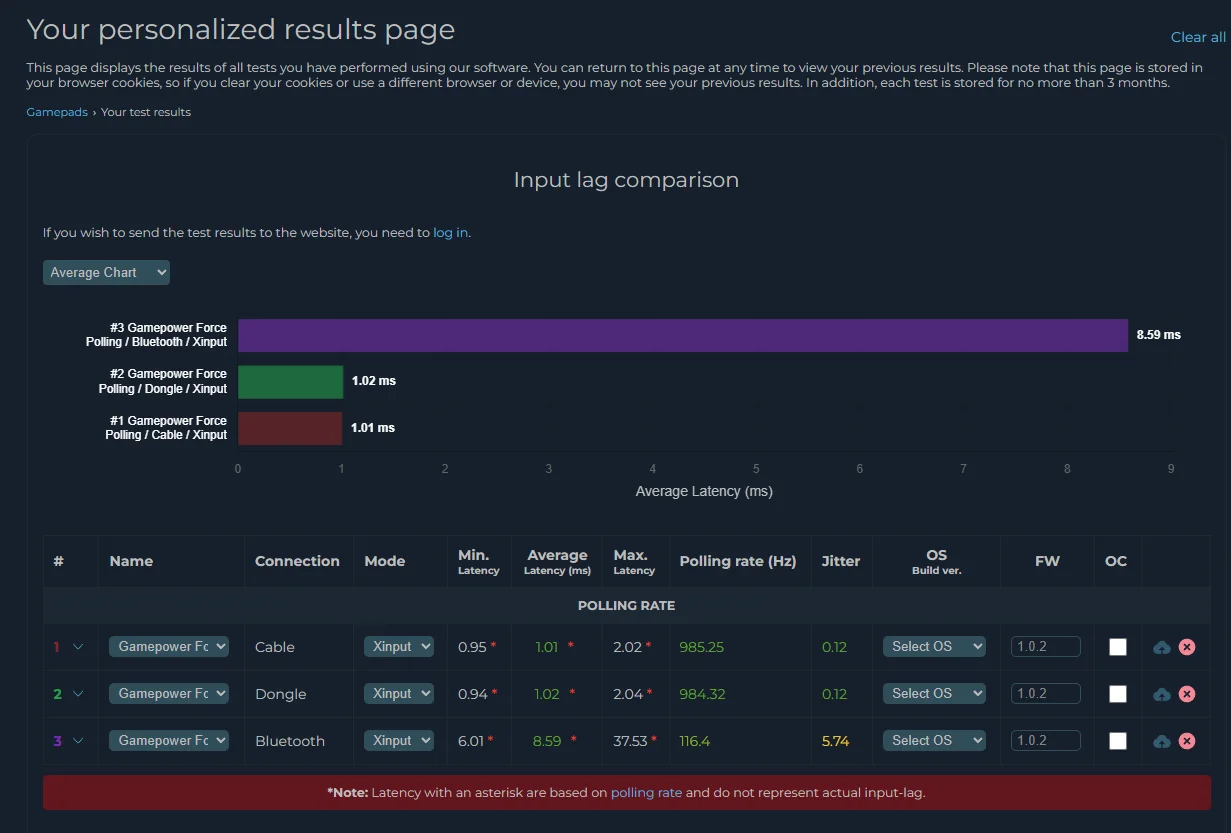Click the POLLING RATE section header

click(x=626, y=606)
